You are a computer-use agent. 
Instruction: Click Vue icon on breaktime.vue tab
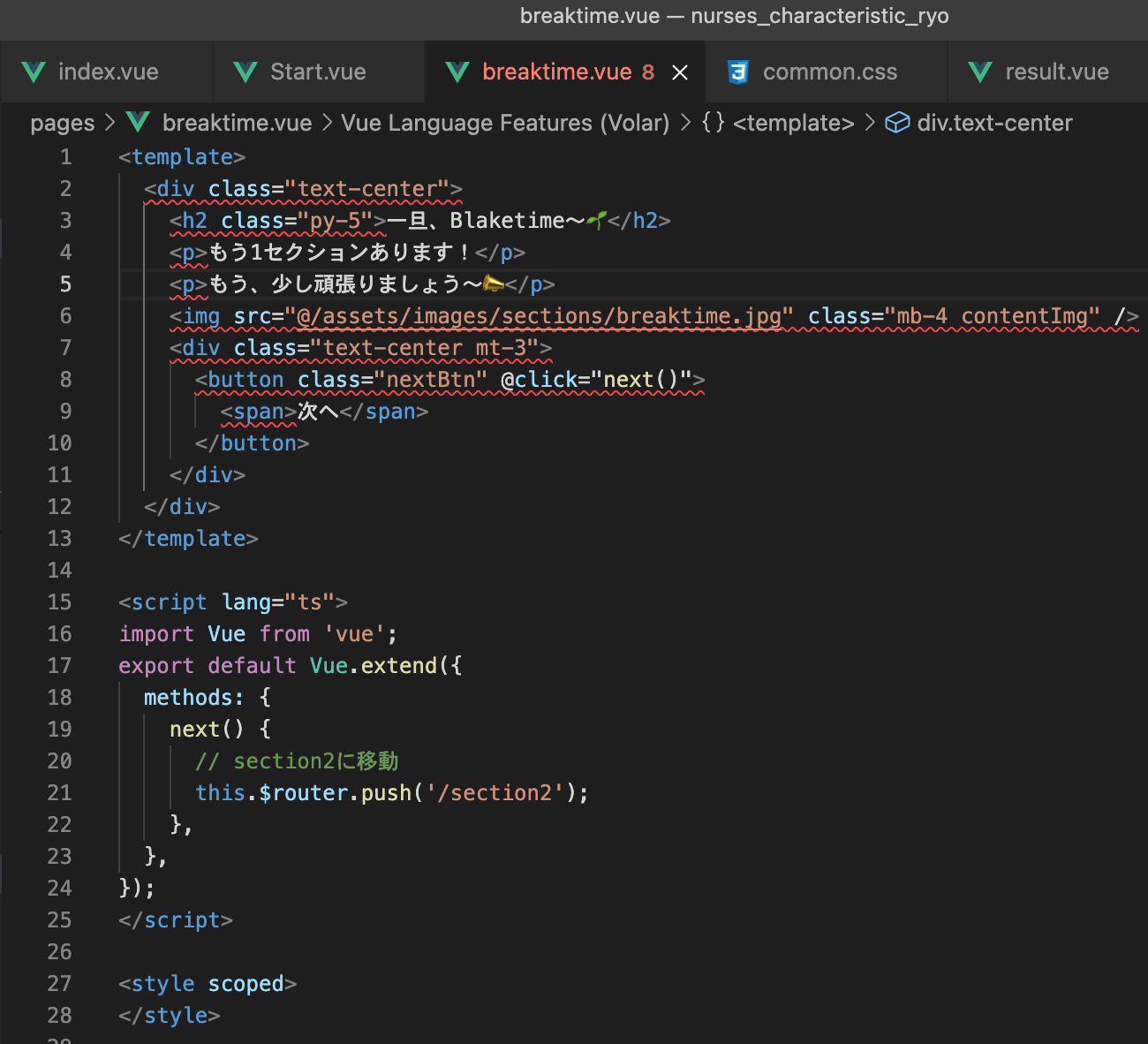point(457,72)
